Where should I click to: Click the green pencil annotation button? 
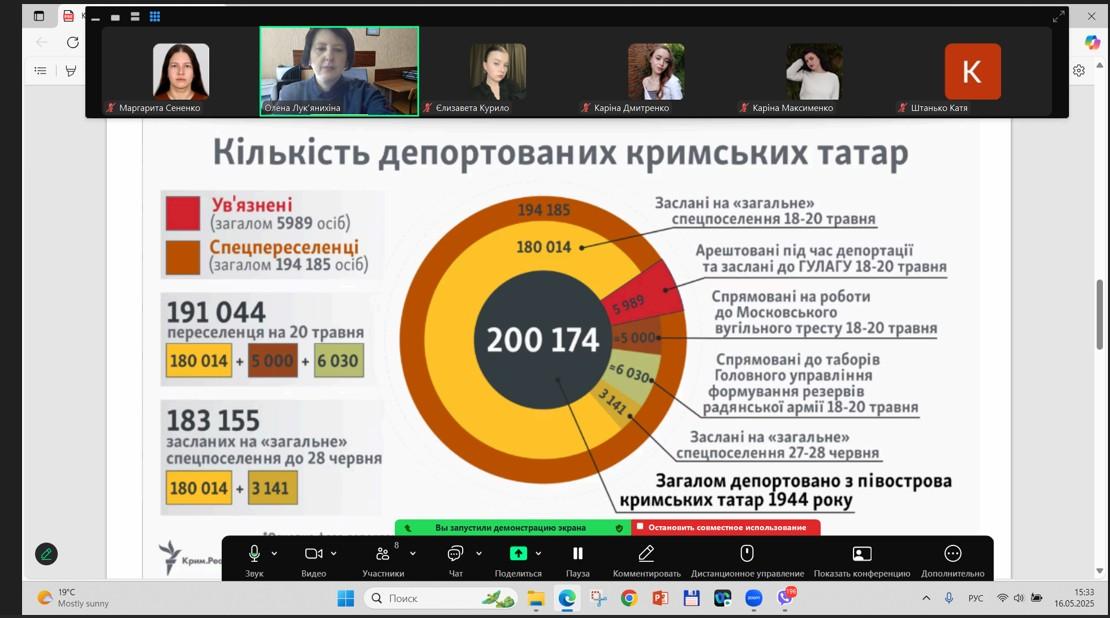click(47, 554)
